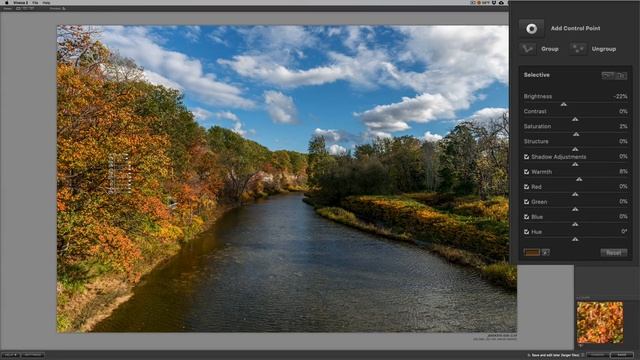The width and height of the screenshot is (640, 360).
Task: Click the Selective panel heading
Action: 536,75
